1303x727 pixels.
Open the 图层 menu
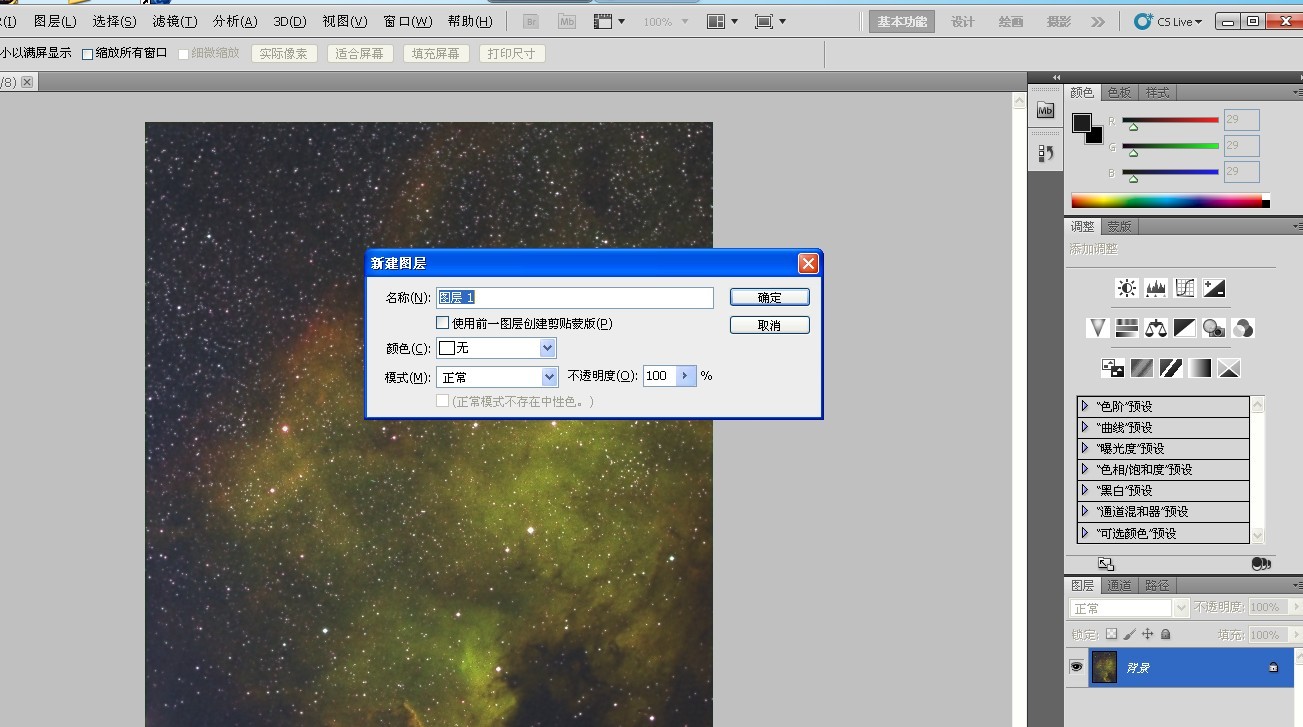pyautogui.click(x=55, y=21)
